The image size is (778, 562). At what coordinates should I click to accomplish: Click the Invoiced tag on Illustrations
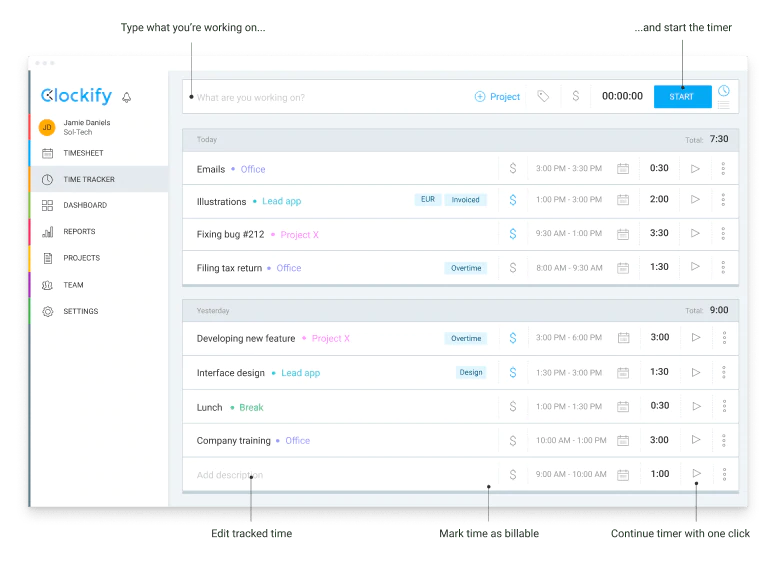click(465, 199)
